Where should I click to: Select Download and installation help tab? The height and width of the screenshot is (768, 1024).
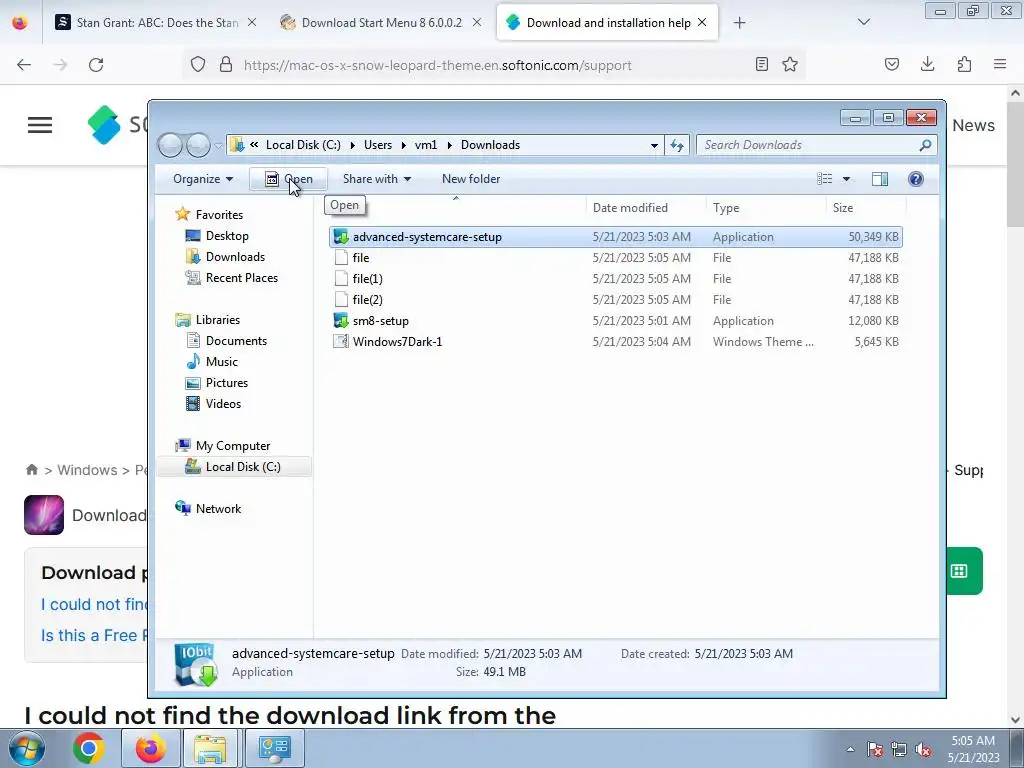pyautogui.click(x=607, y=22)
